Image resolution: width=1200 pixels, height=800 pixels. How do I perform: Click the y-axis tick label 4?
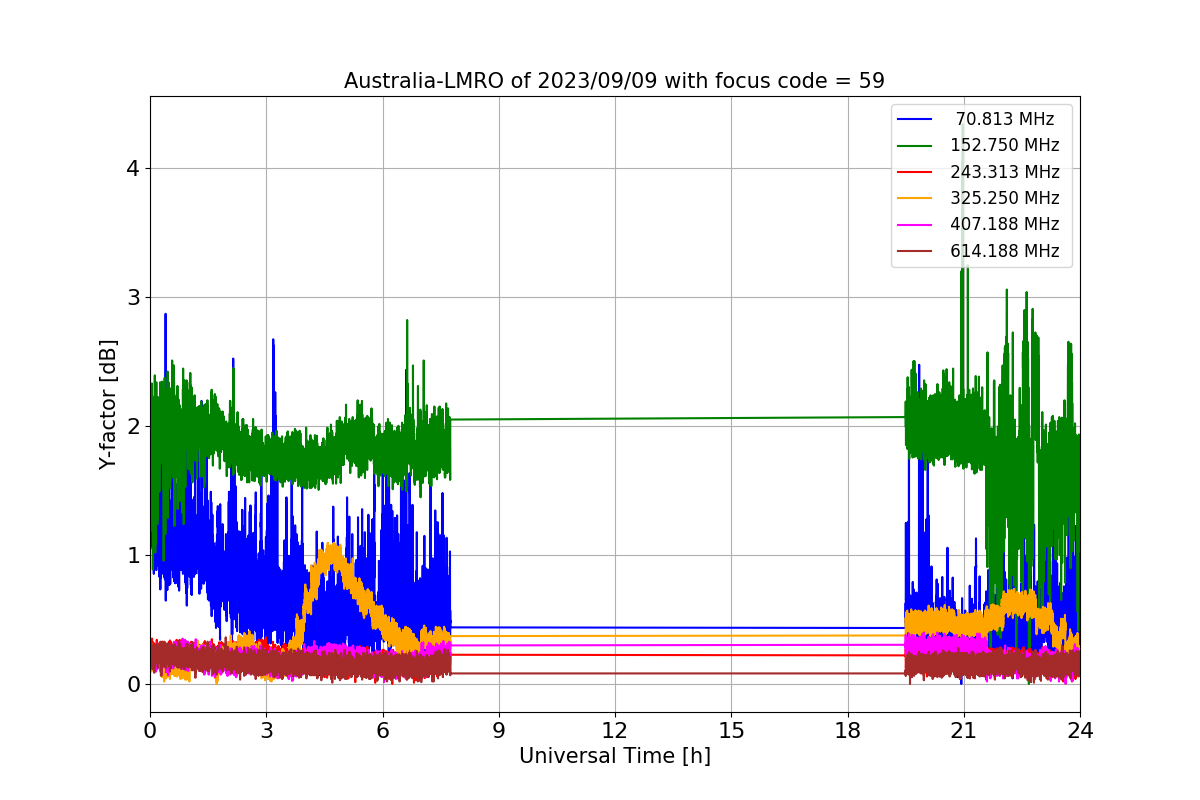(x=132, y=168)
